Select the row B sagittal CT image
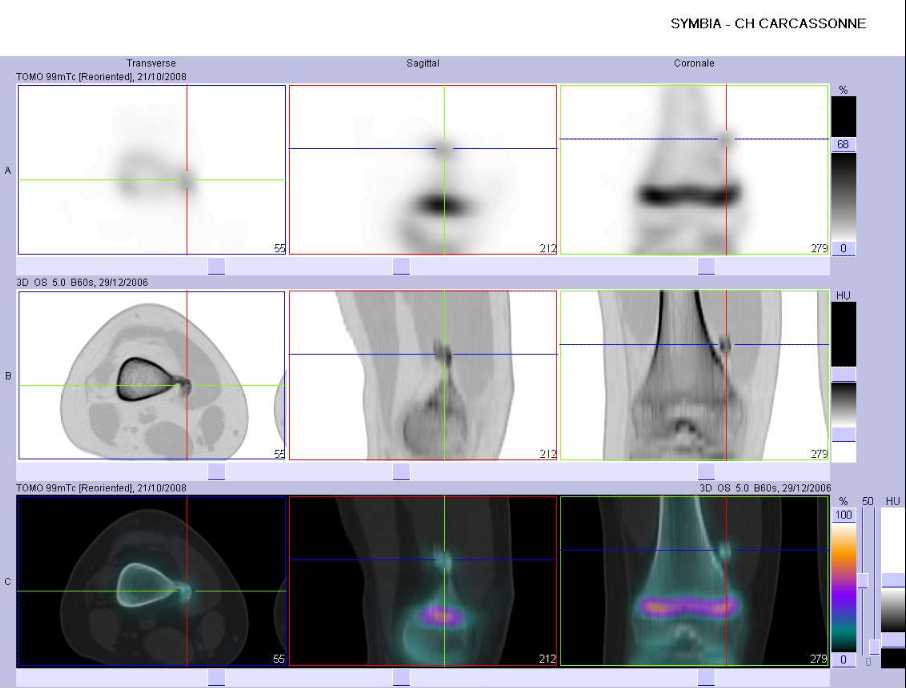This screenshot has width=906, height=688. (423, 375)
